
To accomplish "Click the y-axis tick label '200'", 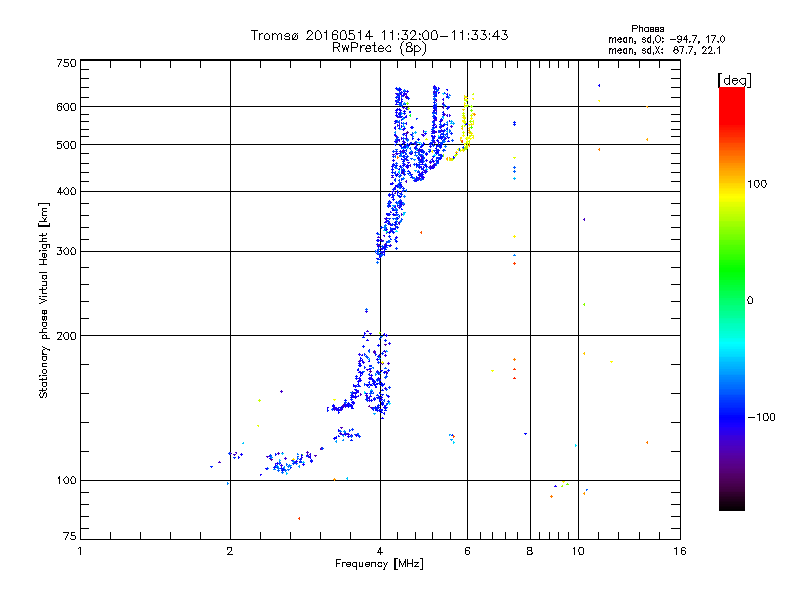I will [66, 336].
